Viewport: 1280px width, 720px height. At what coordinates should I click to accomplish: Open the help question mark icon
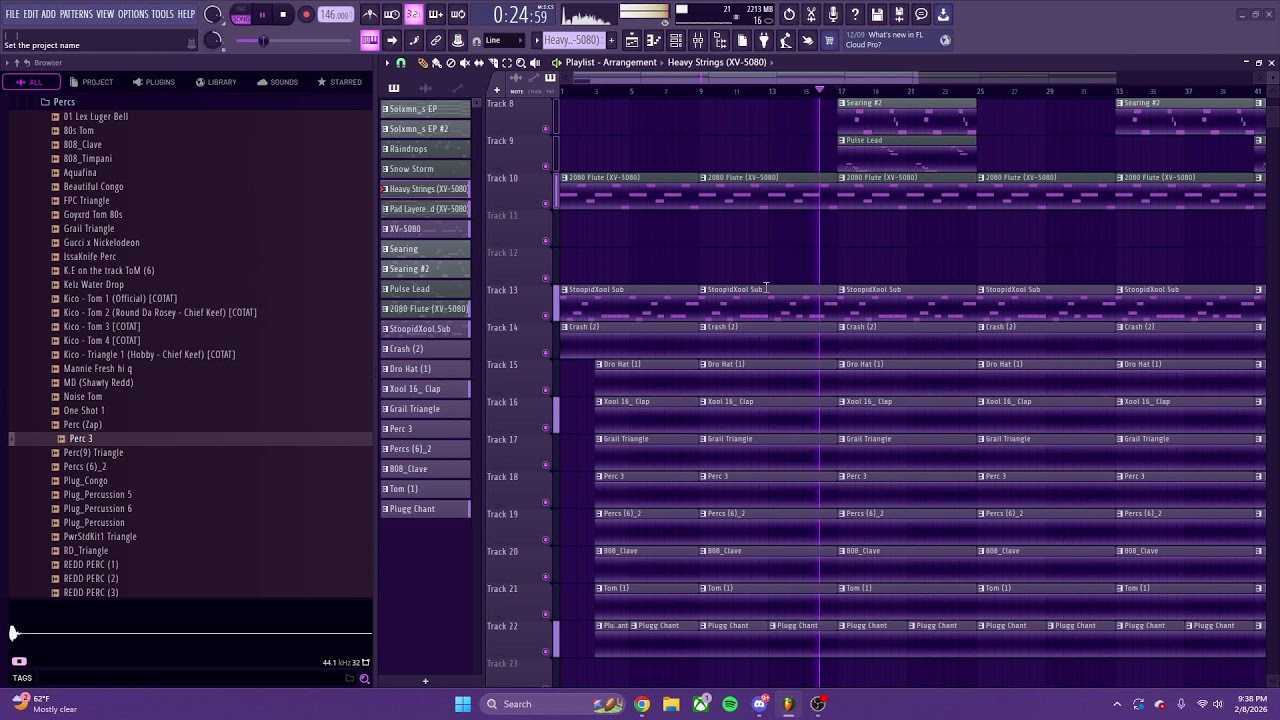855,15
